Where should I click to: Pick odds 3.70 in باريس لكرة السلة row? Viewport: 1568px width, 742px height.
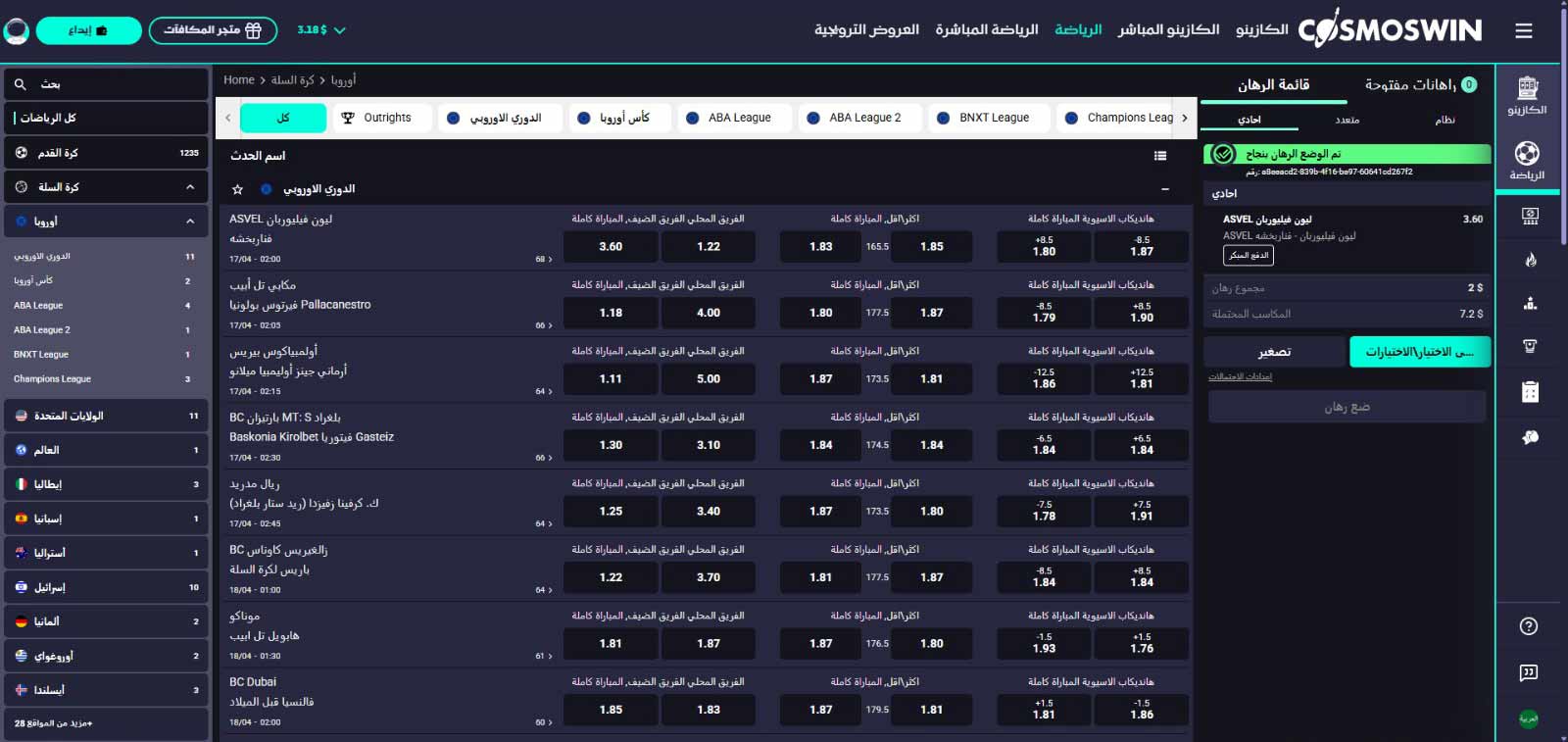tap(709, 577)
